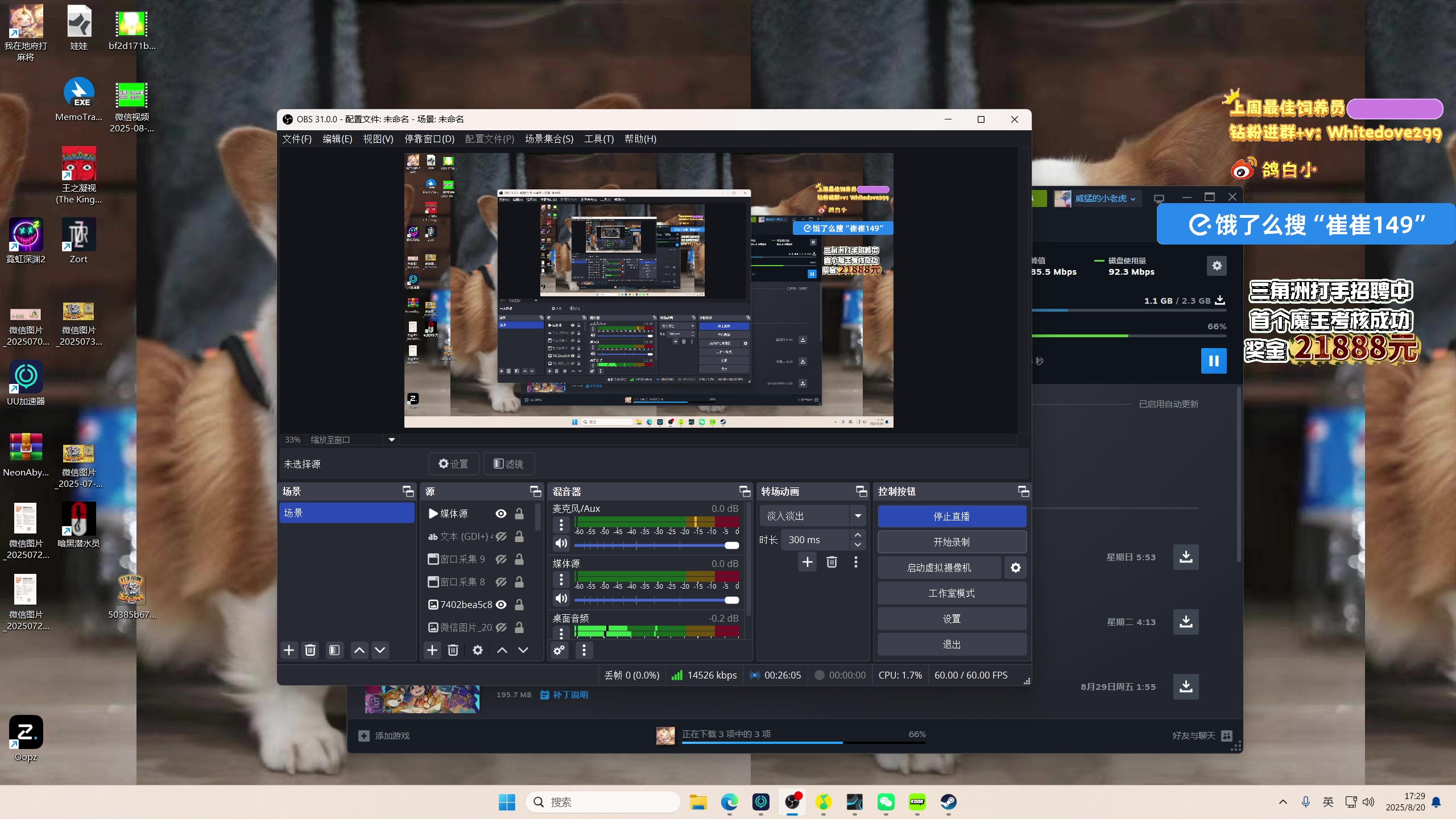1456x819 pixels.
Task: Open advanced audio properties gears icon
Action: (x=559, y=650)
